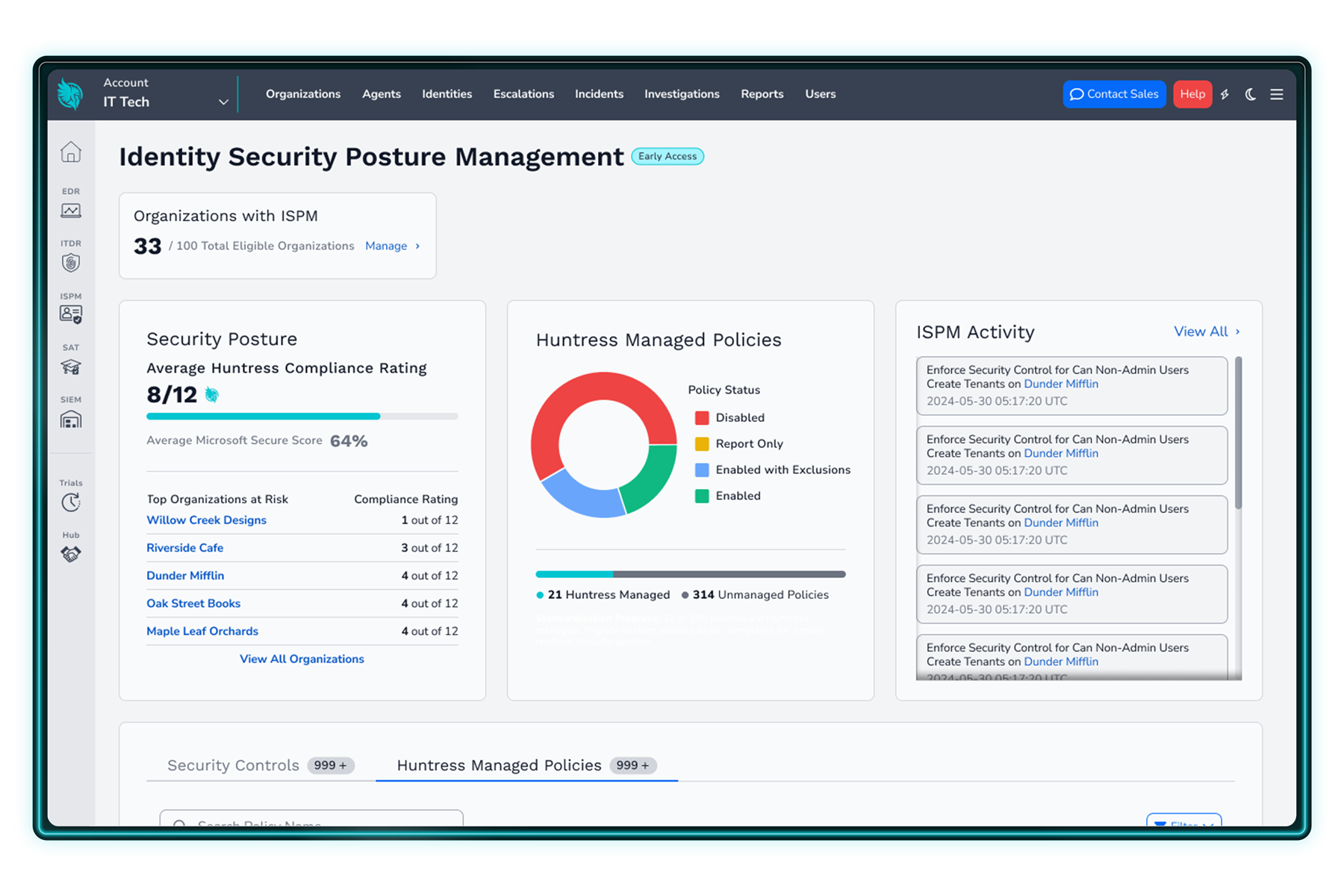The height and width of the screenshot is (896, 1344).
Task: Click the lightning bolt icon in header
Action: pos(1225,95)
